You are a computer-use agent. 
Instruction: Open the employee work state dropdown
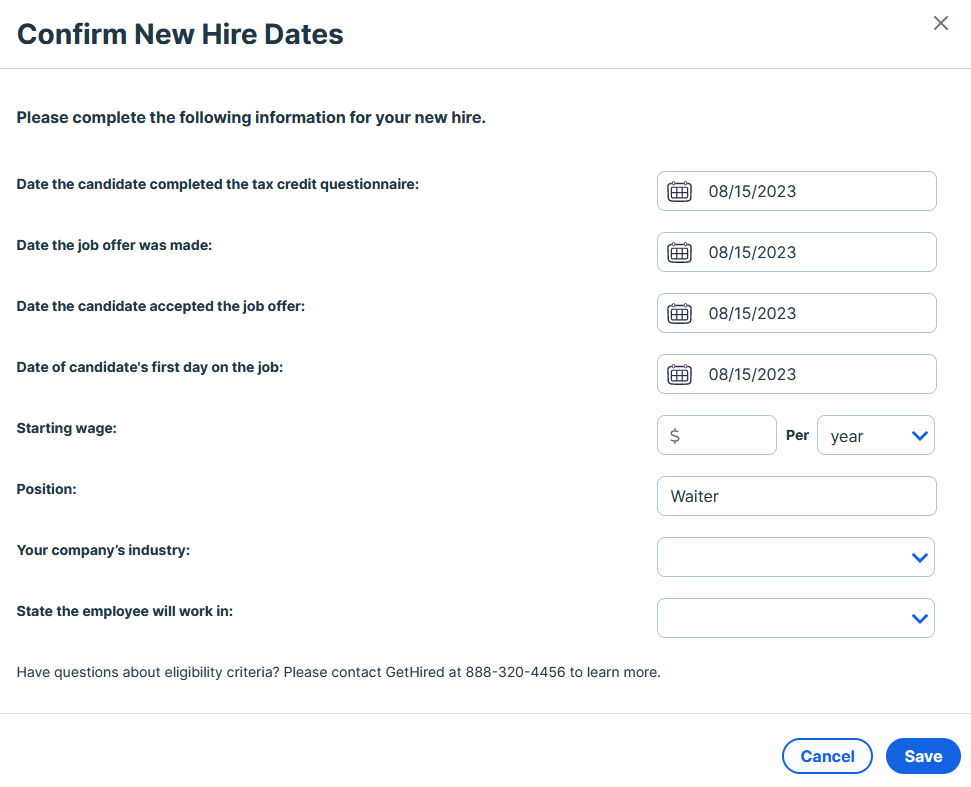point(796,618)
